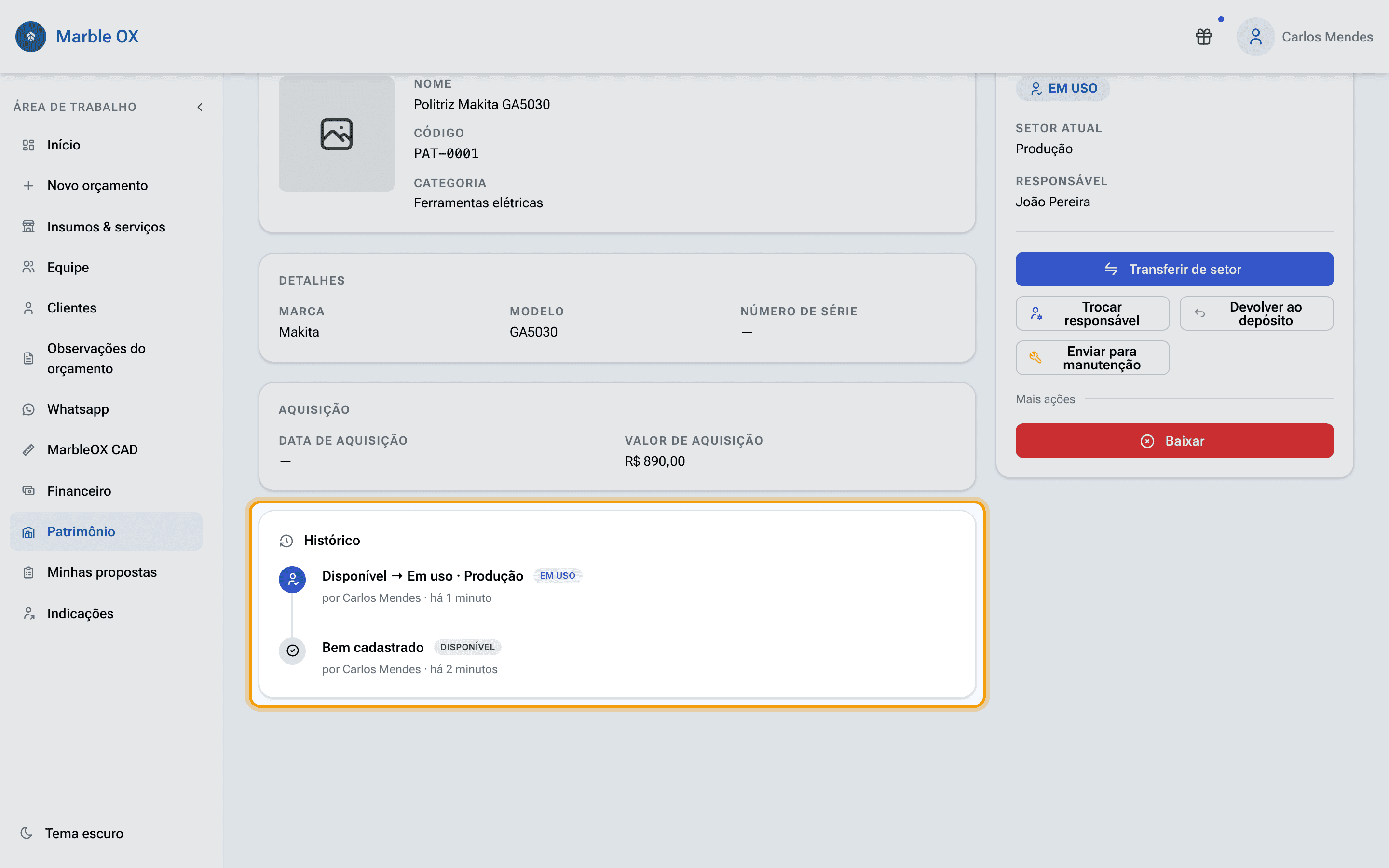Click the Início grid icon
Image resolution: width=1389 pixels, height=868 pixels.
coord(28,145)
